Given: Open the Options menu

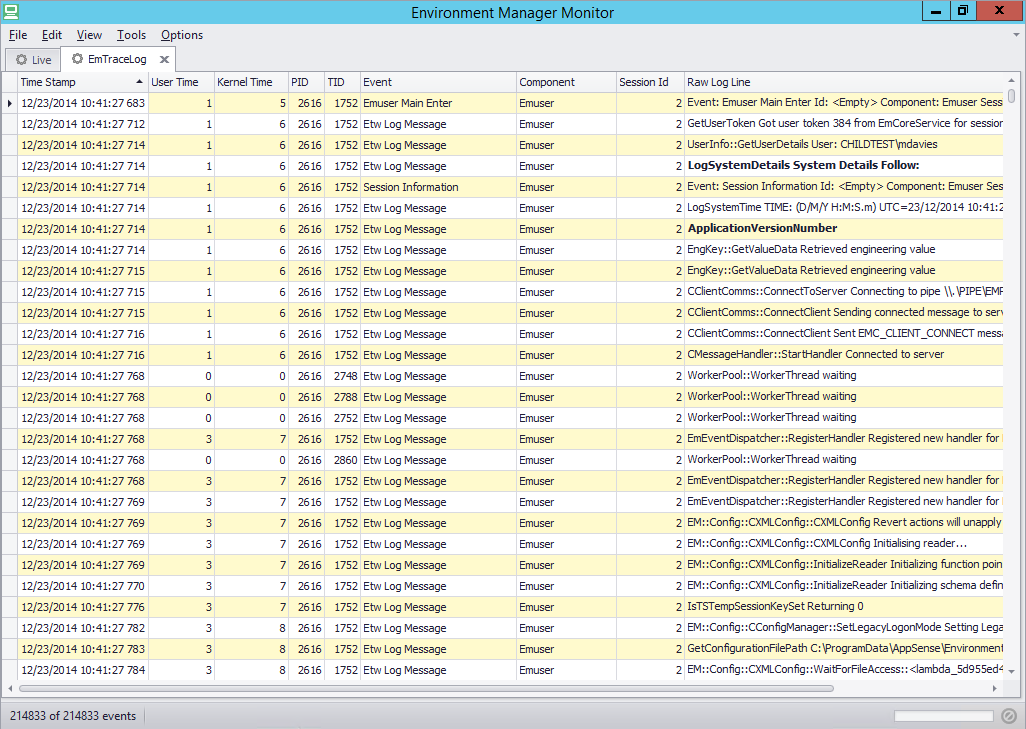Looking at the screenshot, I should pyautogui.click(x=181, y=35).
